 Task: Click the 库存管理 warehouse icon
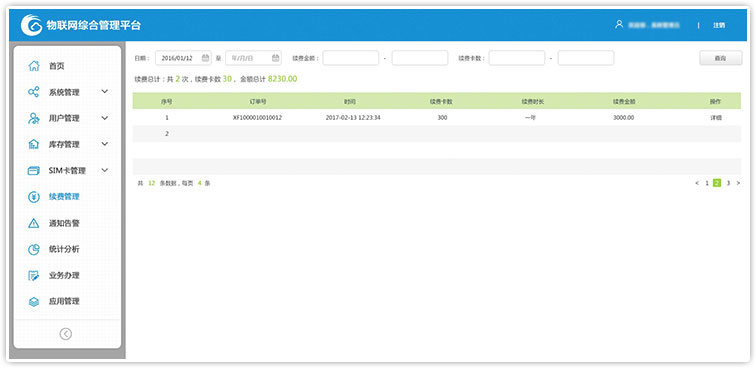[x=34, y=144]
